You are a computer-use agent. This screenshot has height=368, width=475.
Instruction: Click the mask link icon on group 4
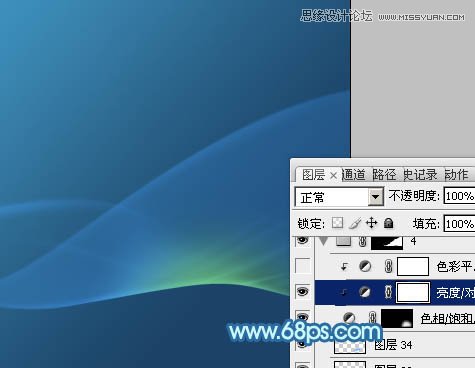coord(363,241)
